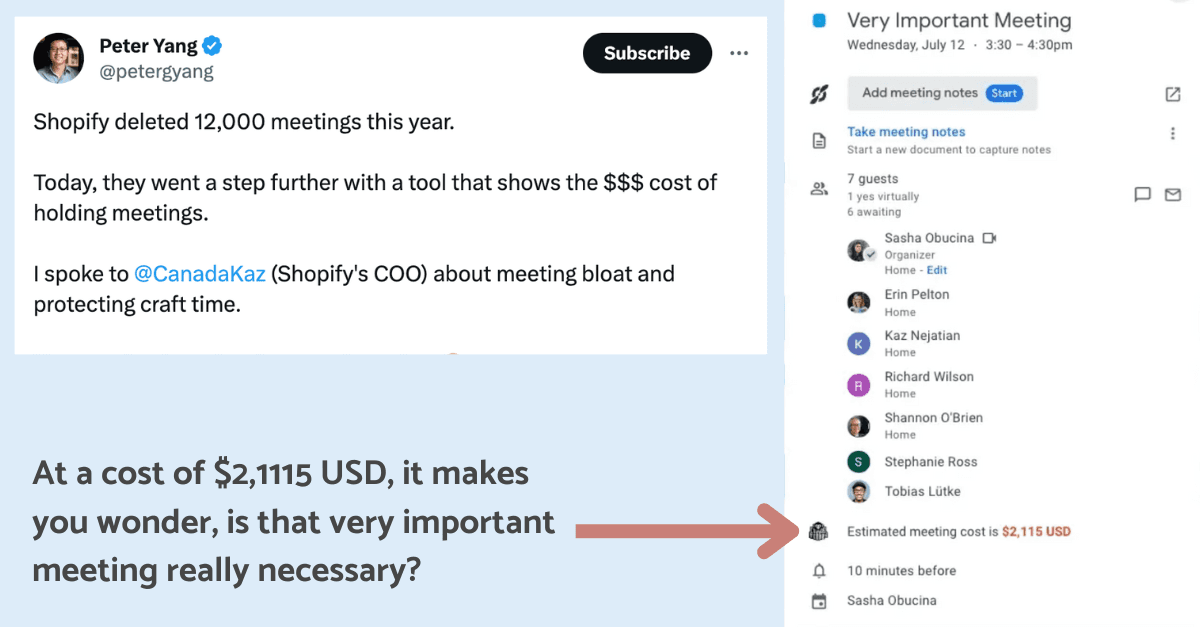1200x627 pixels.
Task: Click the chat with guests icon
Action: click(1143, 195)
